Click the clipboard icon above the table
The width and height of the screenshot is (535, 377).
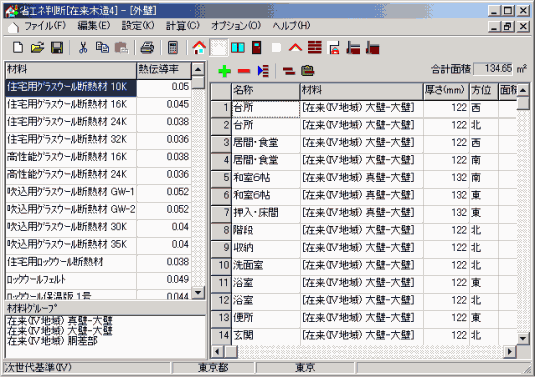(307, 71)
